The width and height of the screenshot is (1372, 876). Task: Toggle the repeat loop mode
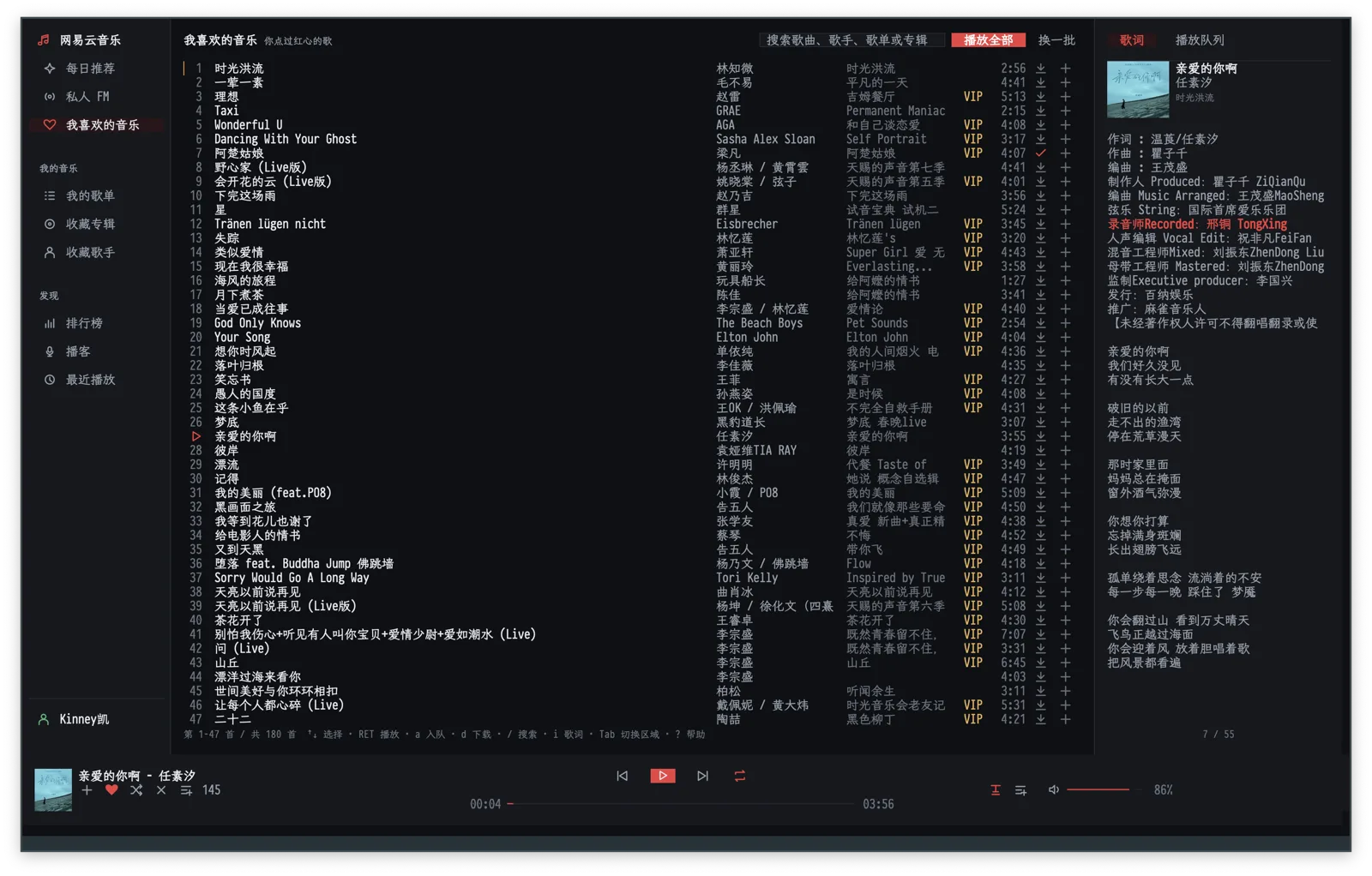(x=740, y=776)
